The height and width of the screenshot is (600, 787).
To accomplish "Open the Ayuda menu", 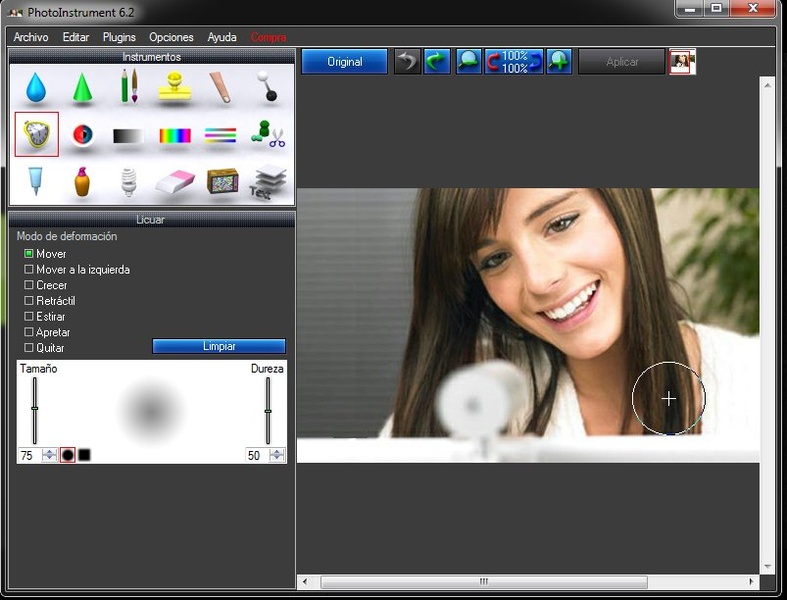I will pos(222,37).
